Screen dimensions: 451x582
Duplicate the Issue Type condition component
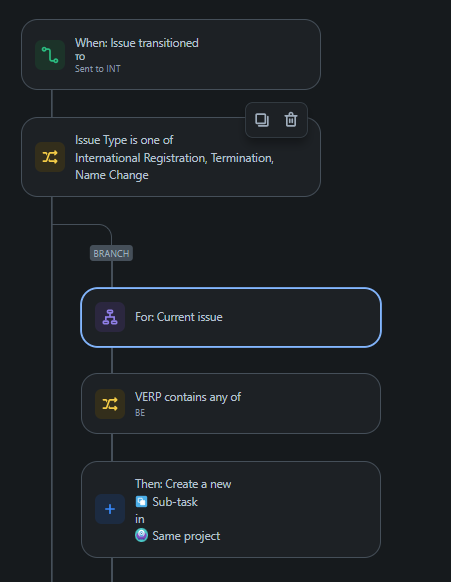pyautogui.click(x=262, y=120)
